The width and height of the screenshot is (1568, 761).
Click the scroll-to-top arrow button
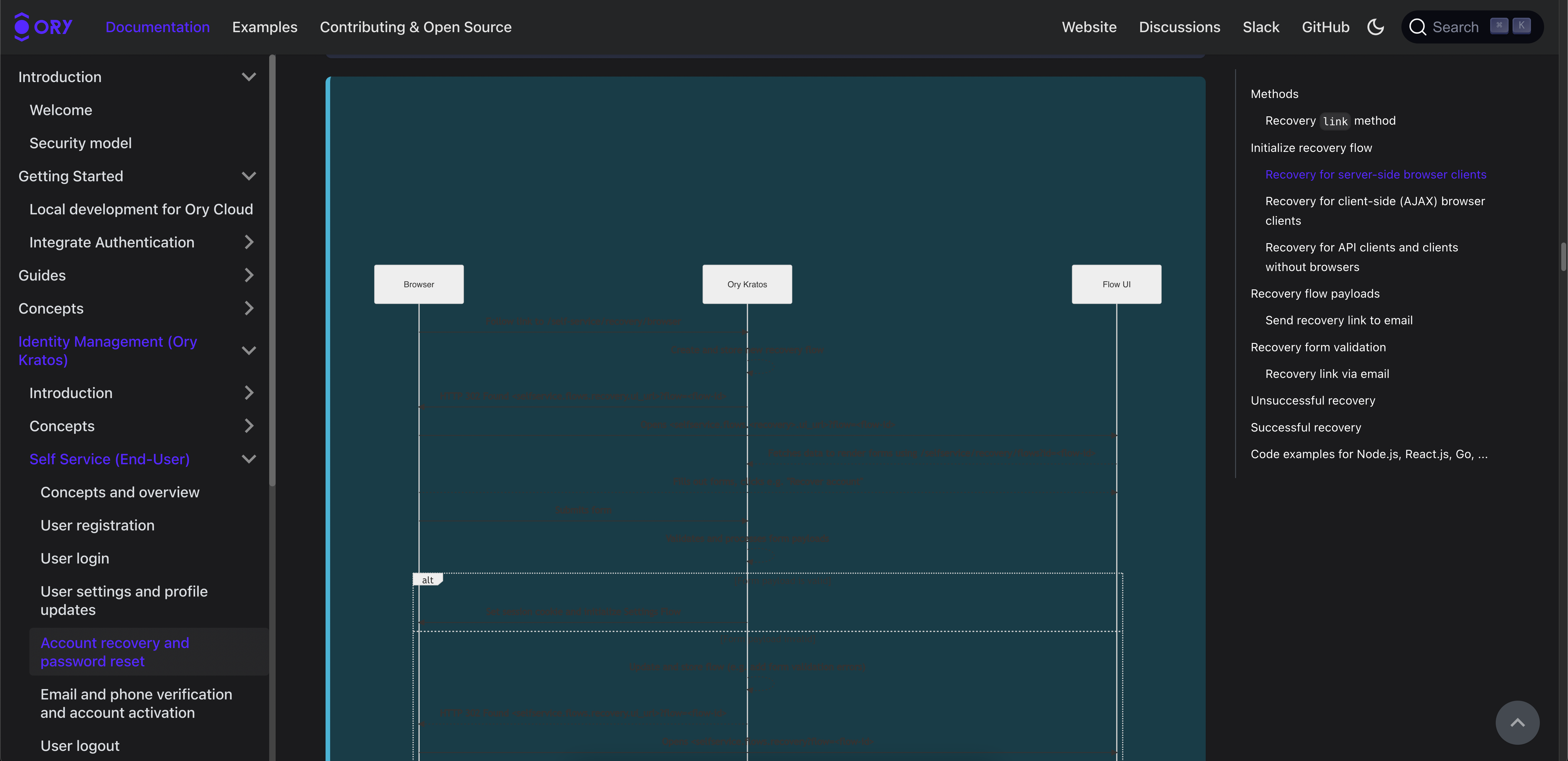[1518, 722]
